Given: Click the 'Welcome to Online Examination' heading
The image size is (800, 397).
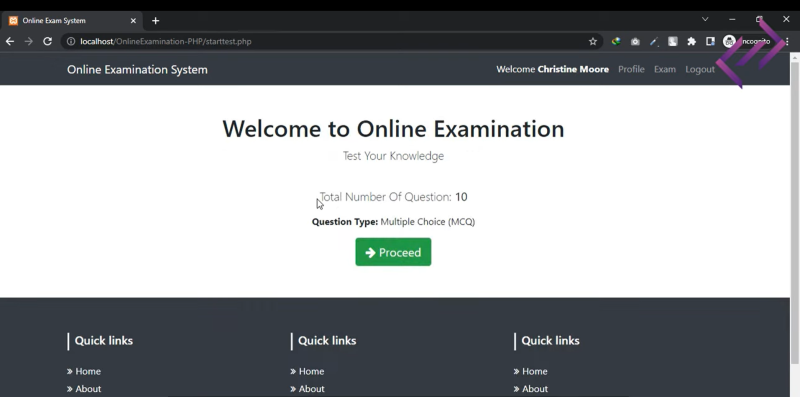Looking at the screenshot, I should click(393, 129).
